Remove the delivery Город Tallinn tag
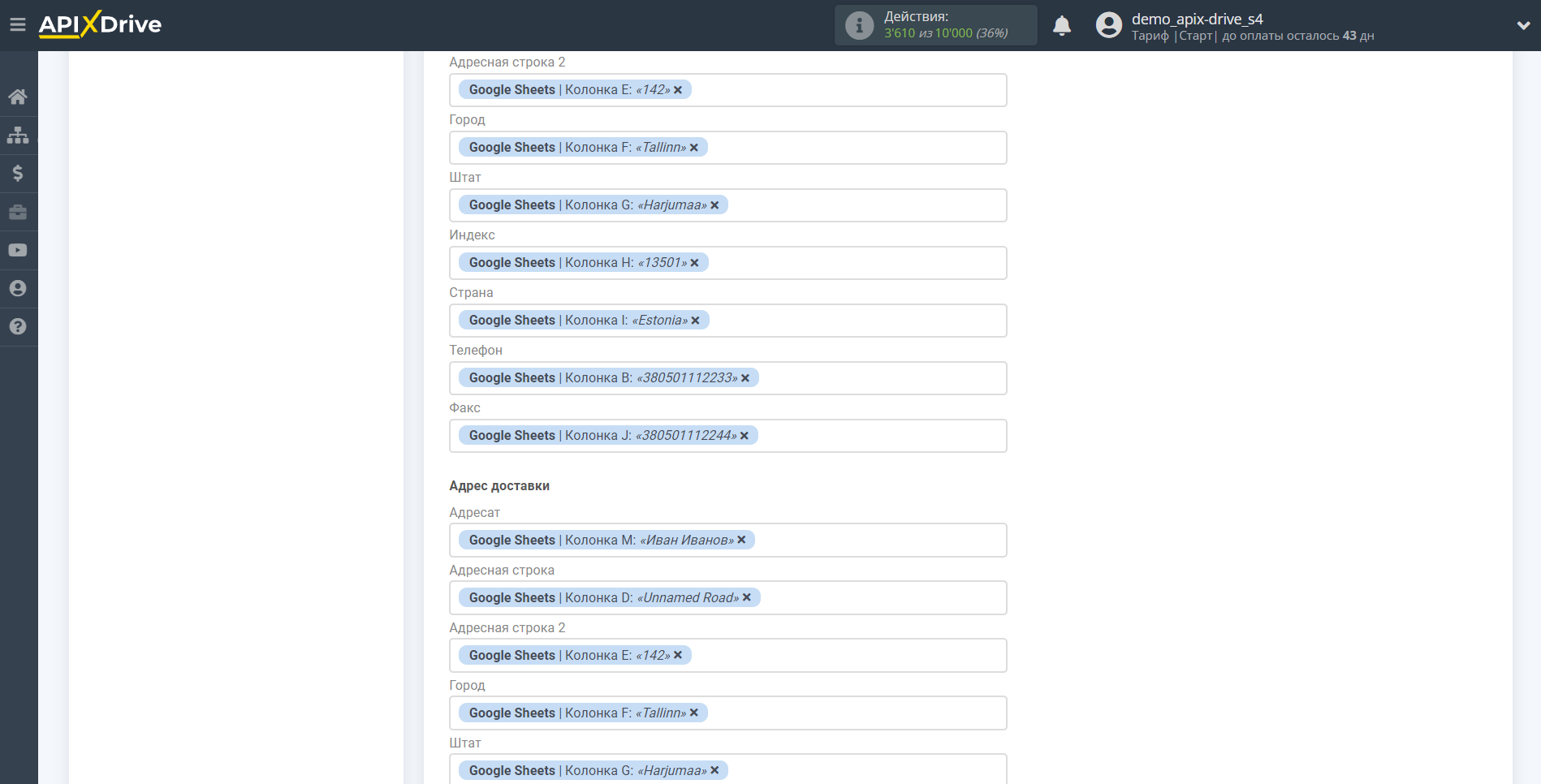 tap(694, 713)
